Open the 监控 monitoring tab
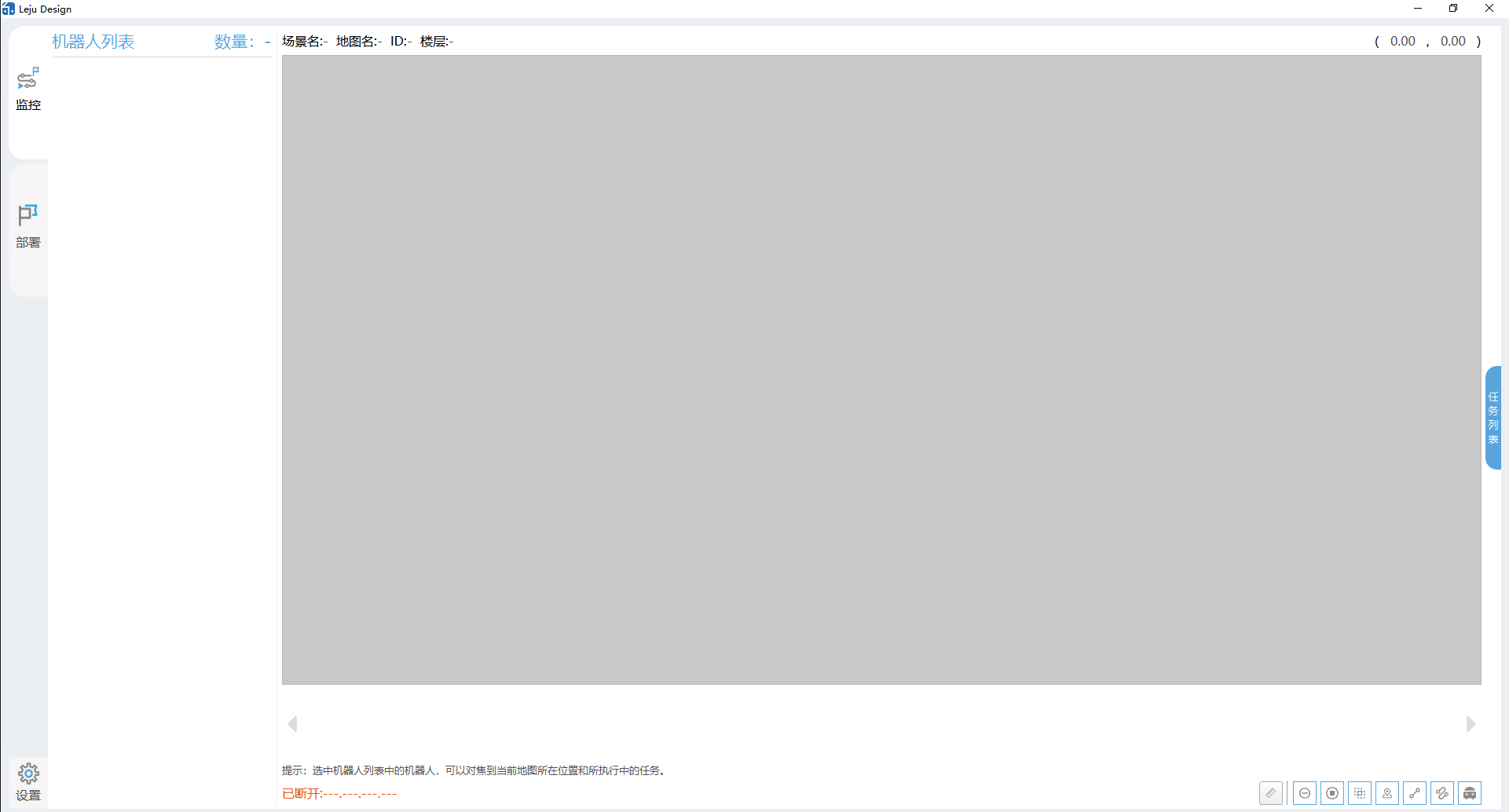 click(28, 89)
